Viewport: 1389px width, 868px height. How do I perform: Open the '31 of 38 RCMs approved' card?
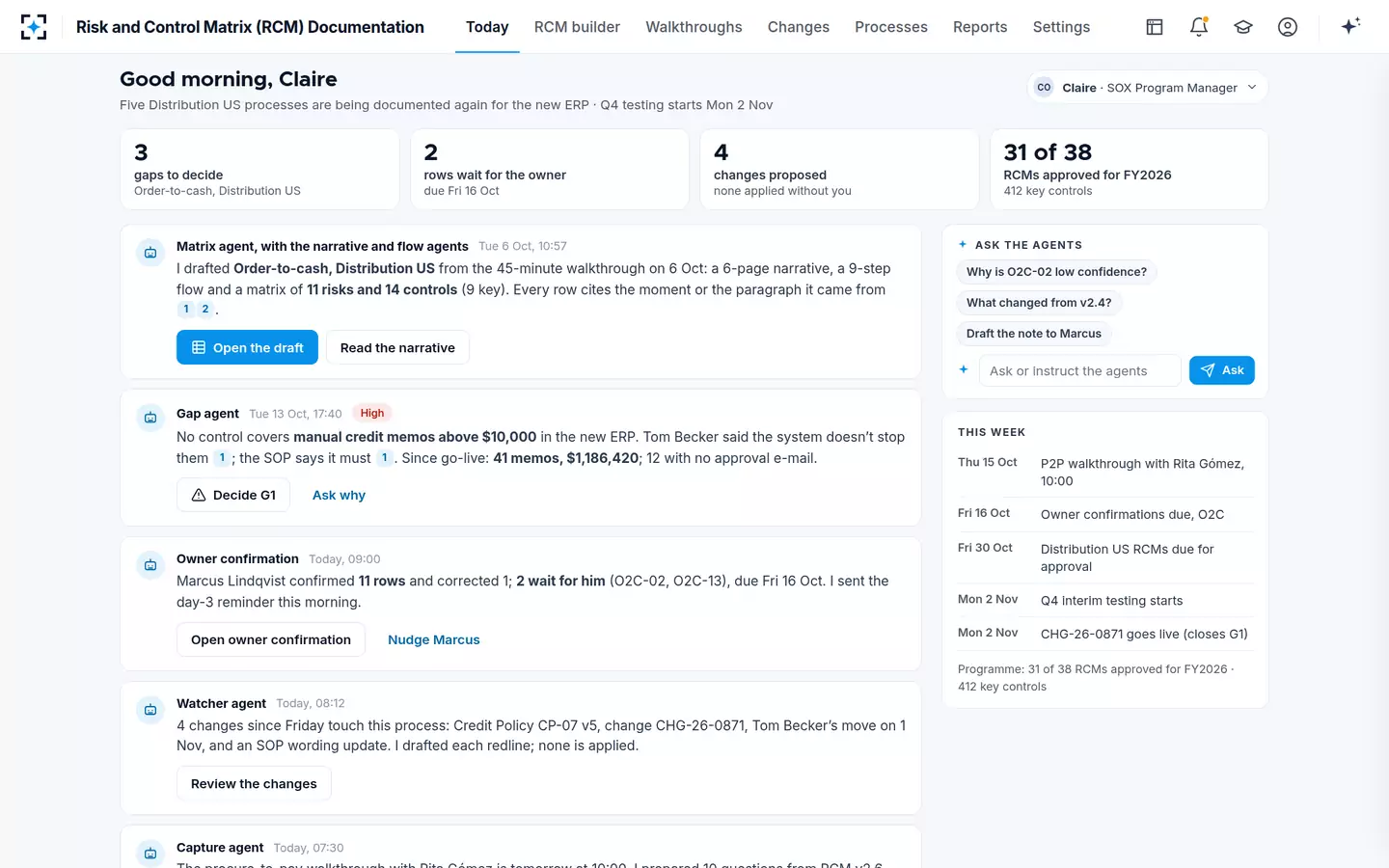1130,169
